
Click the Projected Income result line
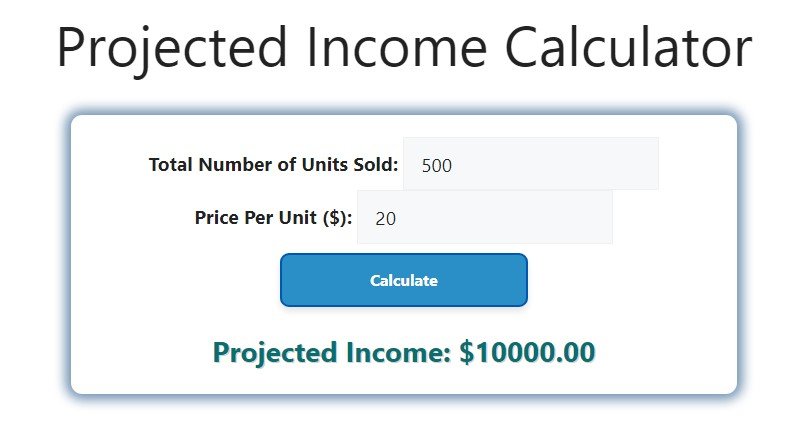(x=404, y=352)
